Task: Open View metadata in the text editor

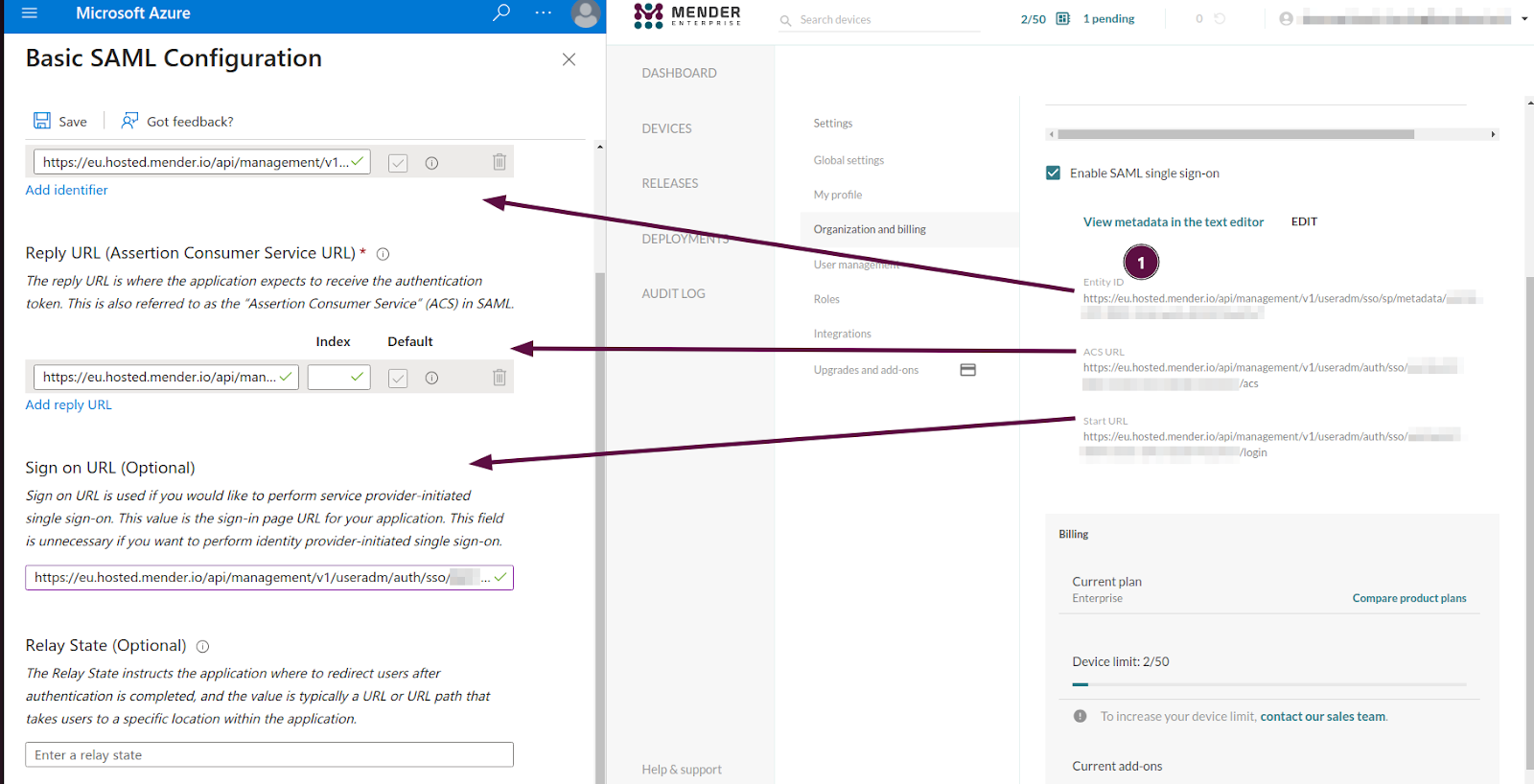Action: click(x=1173, y=222)
